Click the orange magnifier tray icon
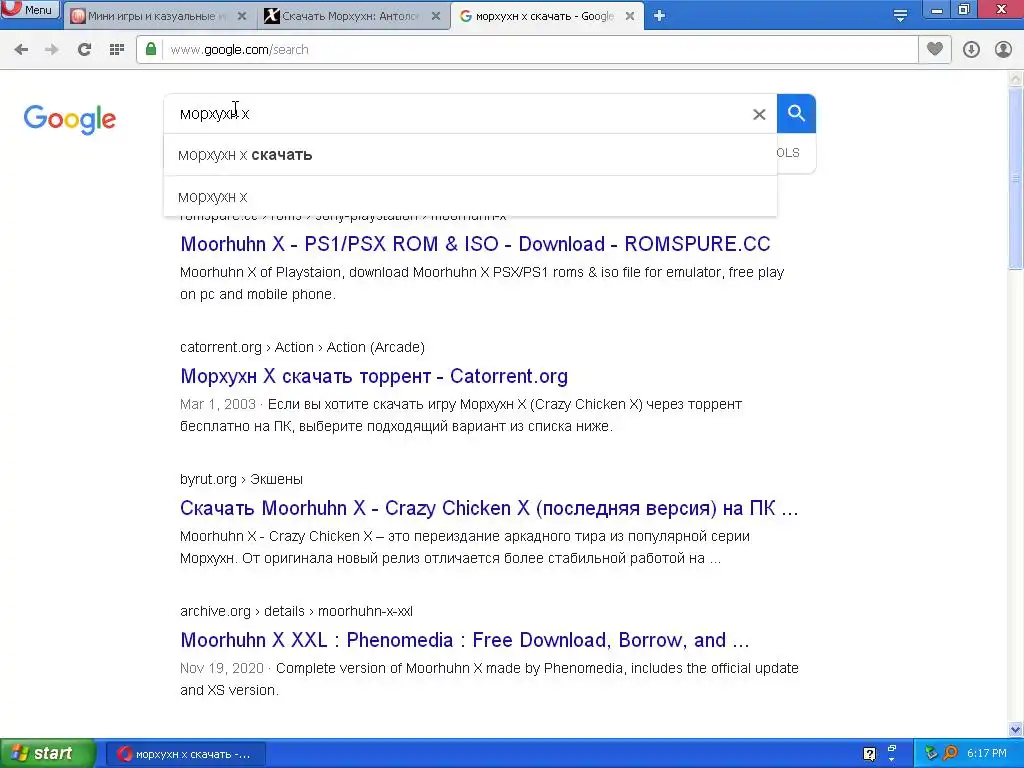Image resolution: width=1024 pixels, height=768 pixels. 951,754
